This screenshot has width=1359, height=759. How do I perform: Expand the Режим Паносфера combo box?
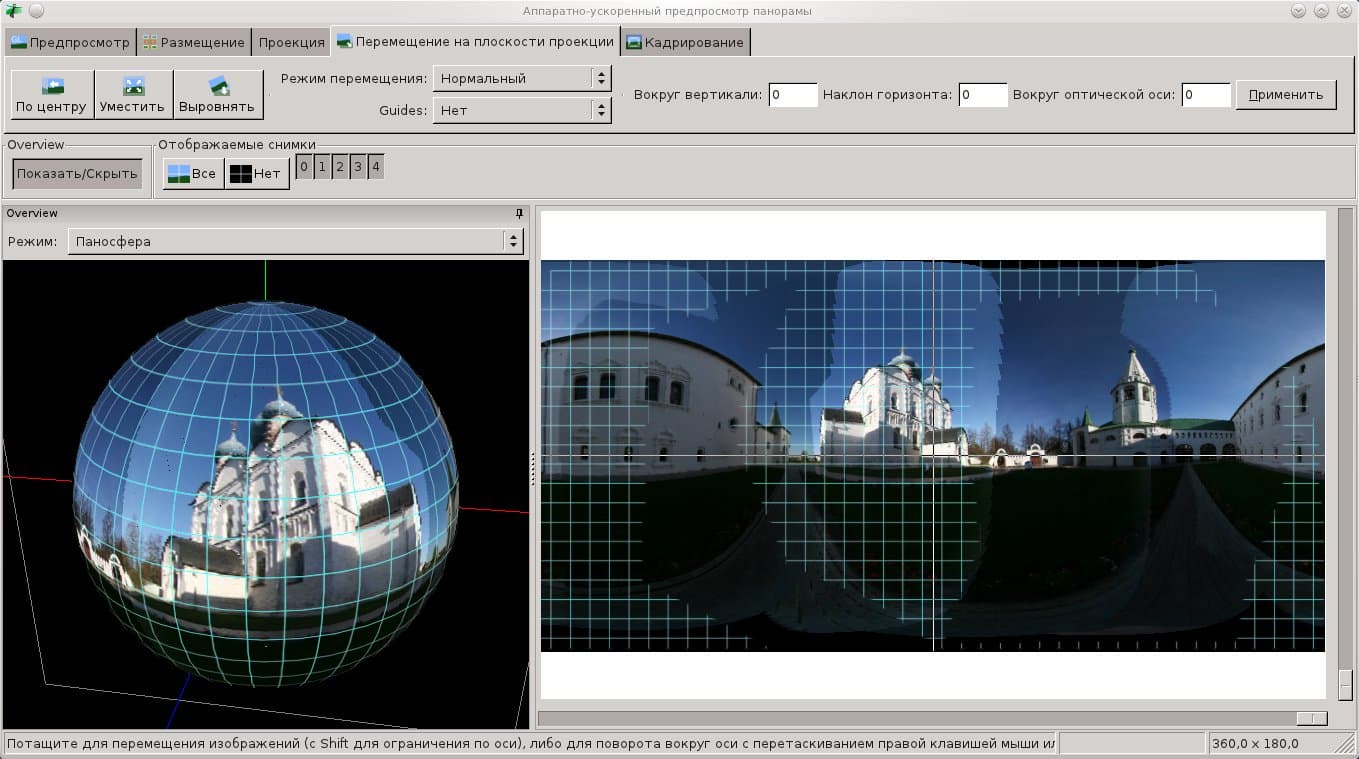tap(295, 241)
